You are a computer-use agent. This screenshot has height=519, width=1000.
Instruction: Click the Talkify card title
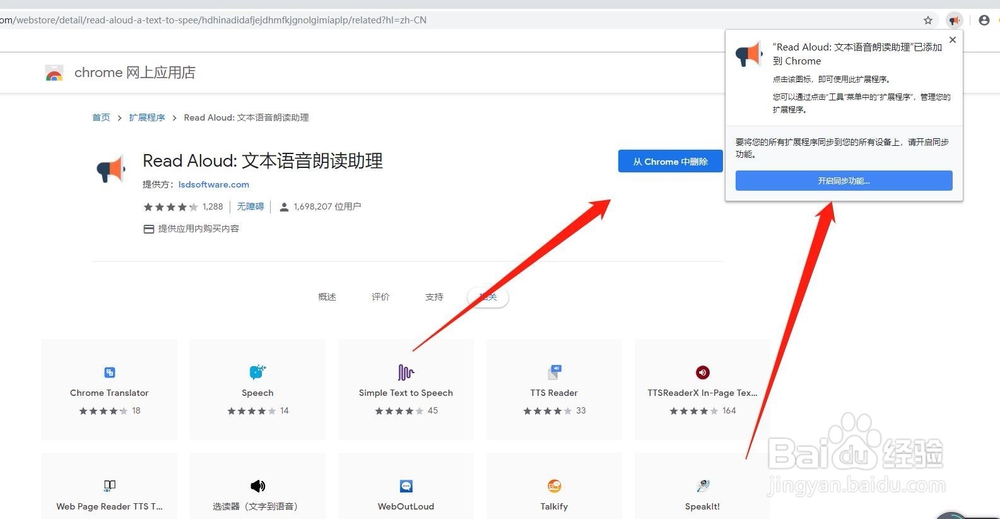pyautogui.click(x=554, y=506)
